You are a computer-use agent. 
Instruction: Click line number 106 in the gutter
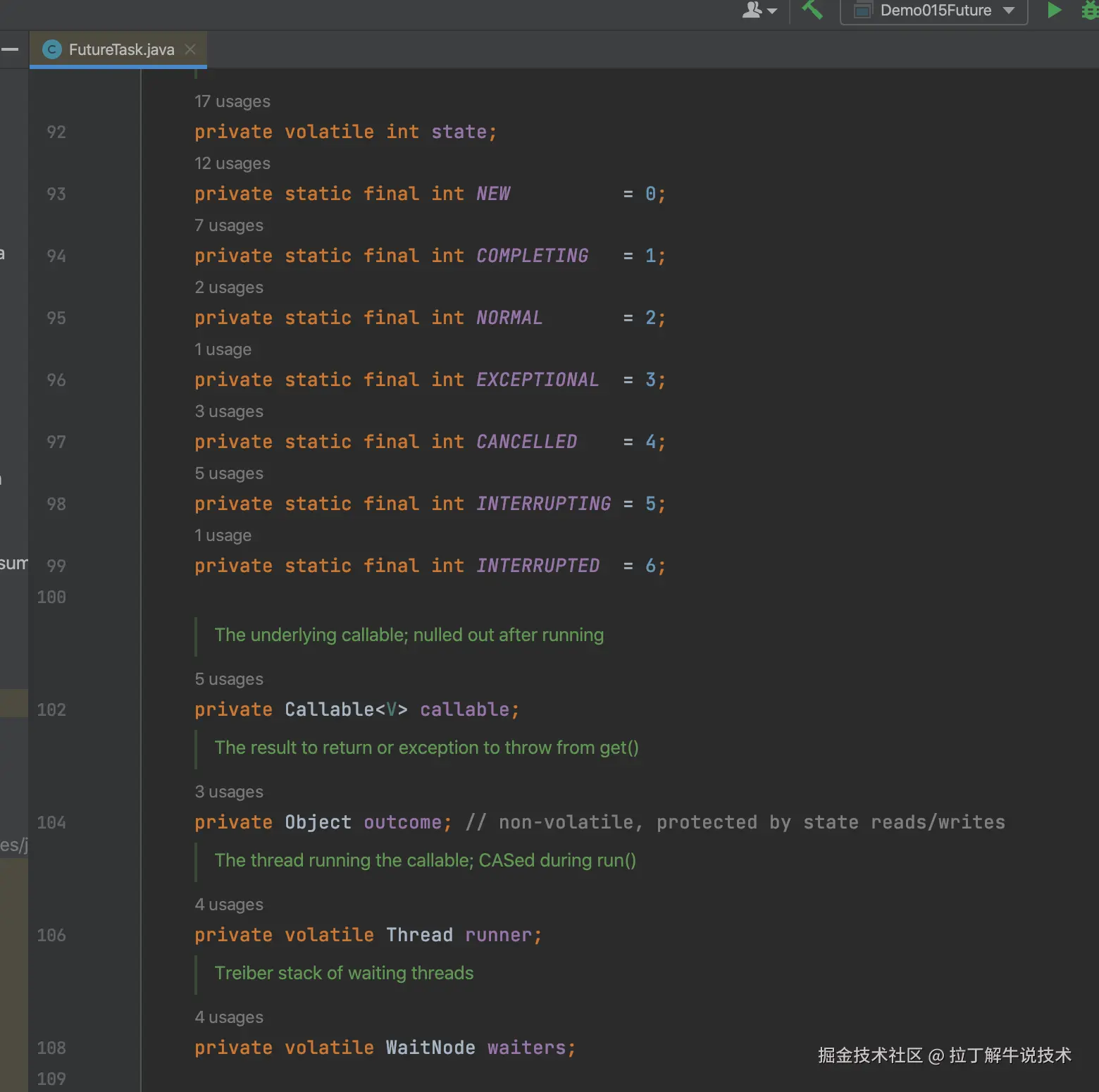[x=51, y=936]
